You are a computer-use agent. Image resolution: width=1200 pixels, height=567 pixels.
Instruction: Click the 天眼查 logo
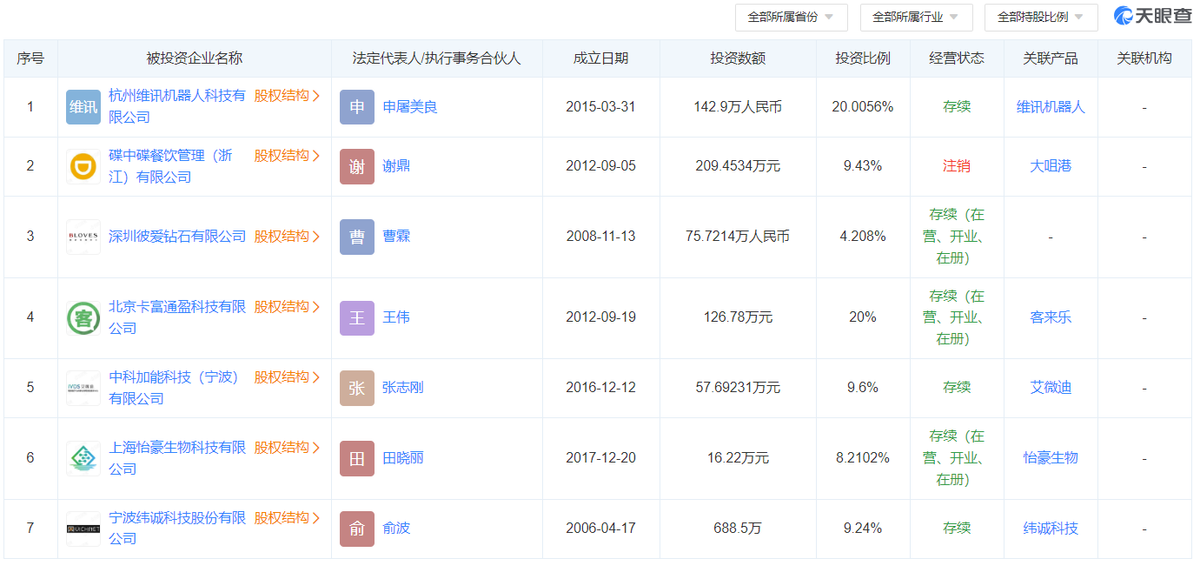point(1152,16)
